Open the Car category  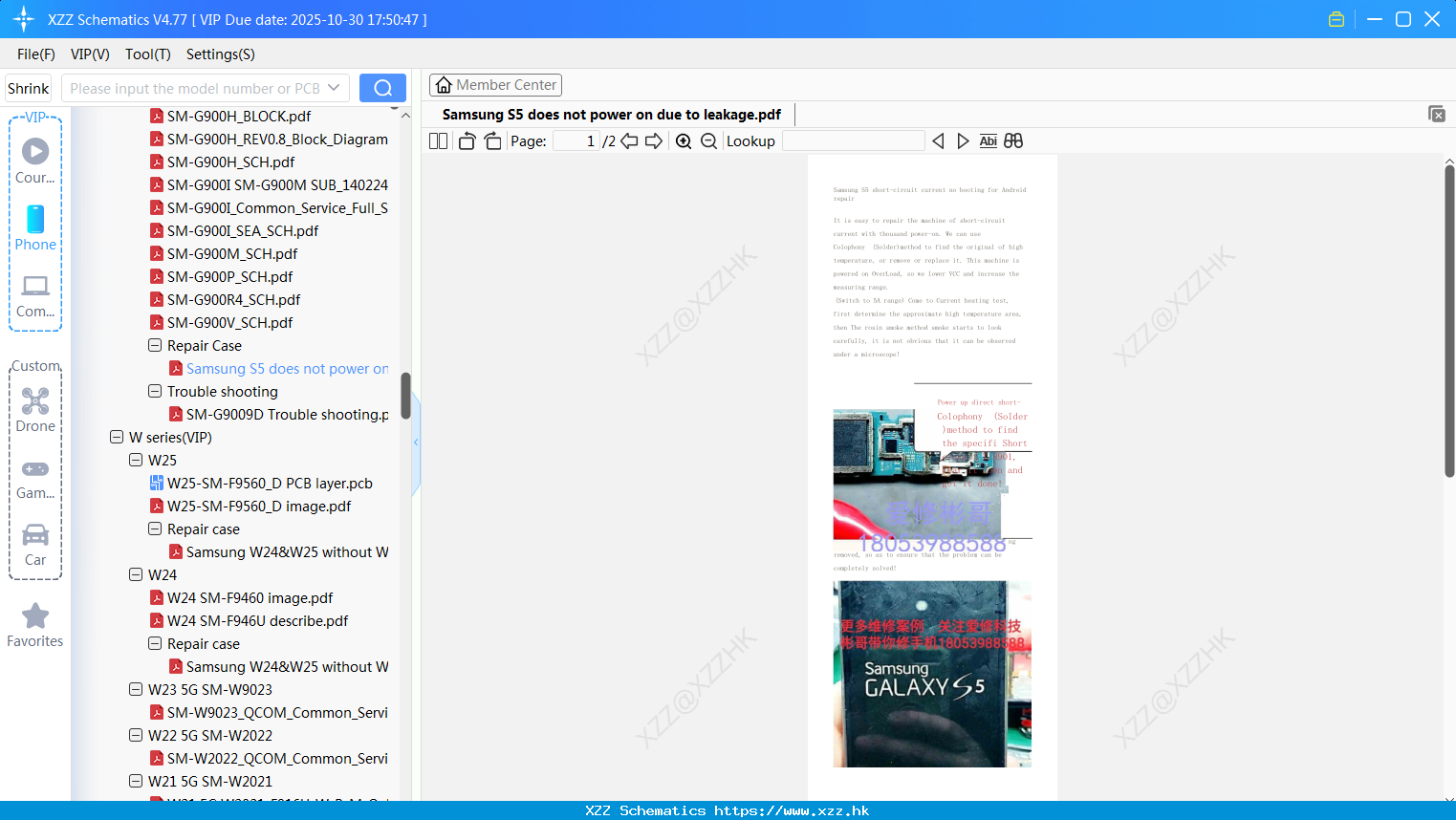click(35, 545)
